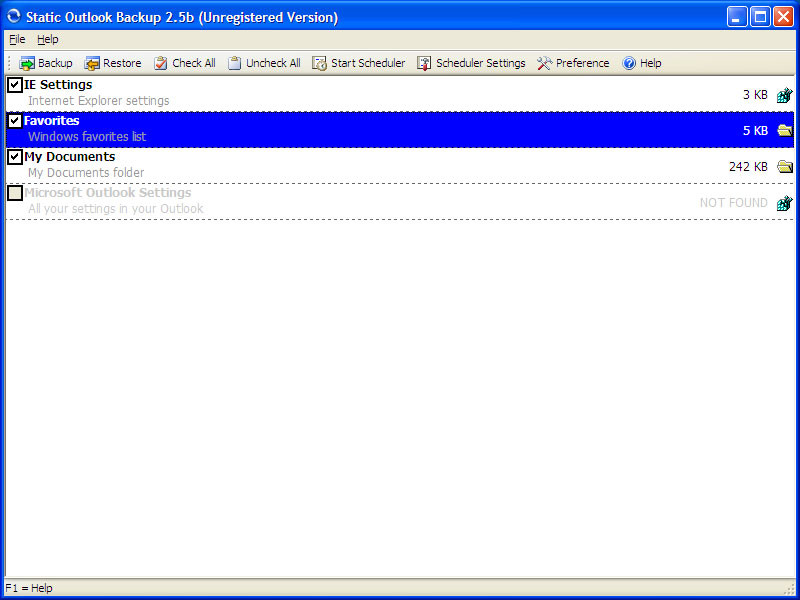The width and height of the screenshot is (800, 600).
Task: Click the Backup button label
Action: click(x=55, y=63)
